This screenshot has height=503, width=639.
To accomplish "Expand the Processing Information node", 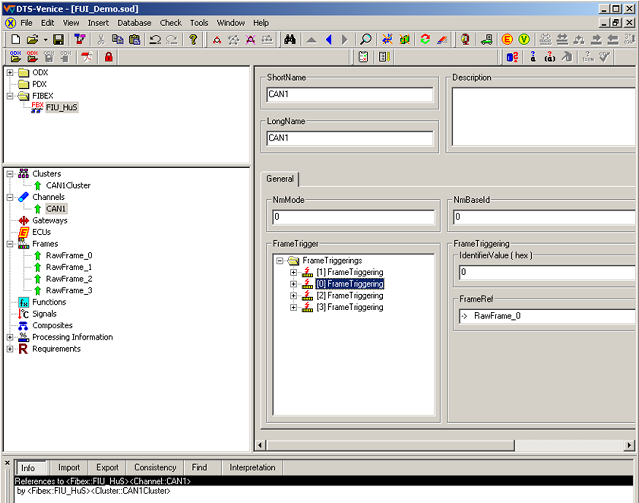I will (x=10, y=338).
